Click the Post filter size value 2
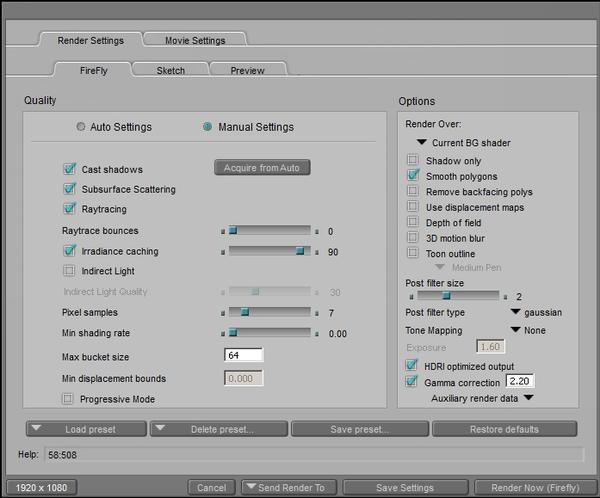This screenshot has width=600, height=498. point(519,297)
